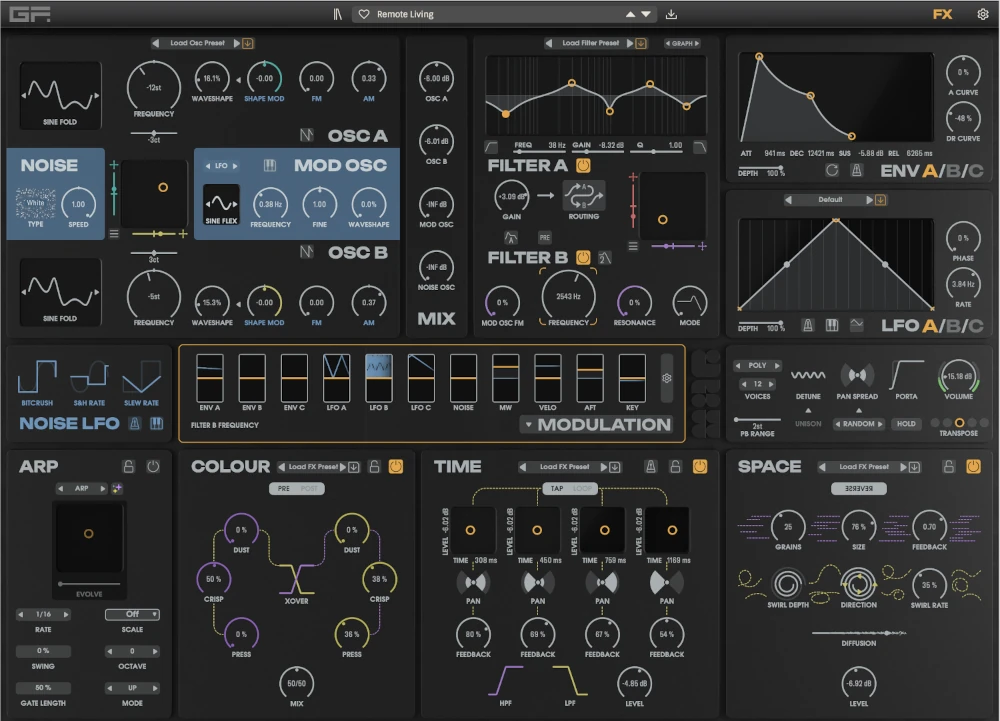
Task: Click the GRAPH button near the filter preset
Action: click(683, 43)
